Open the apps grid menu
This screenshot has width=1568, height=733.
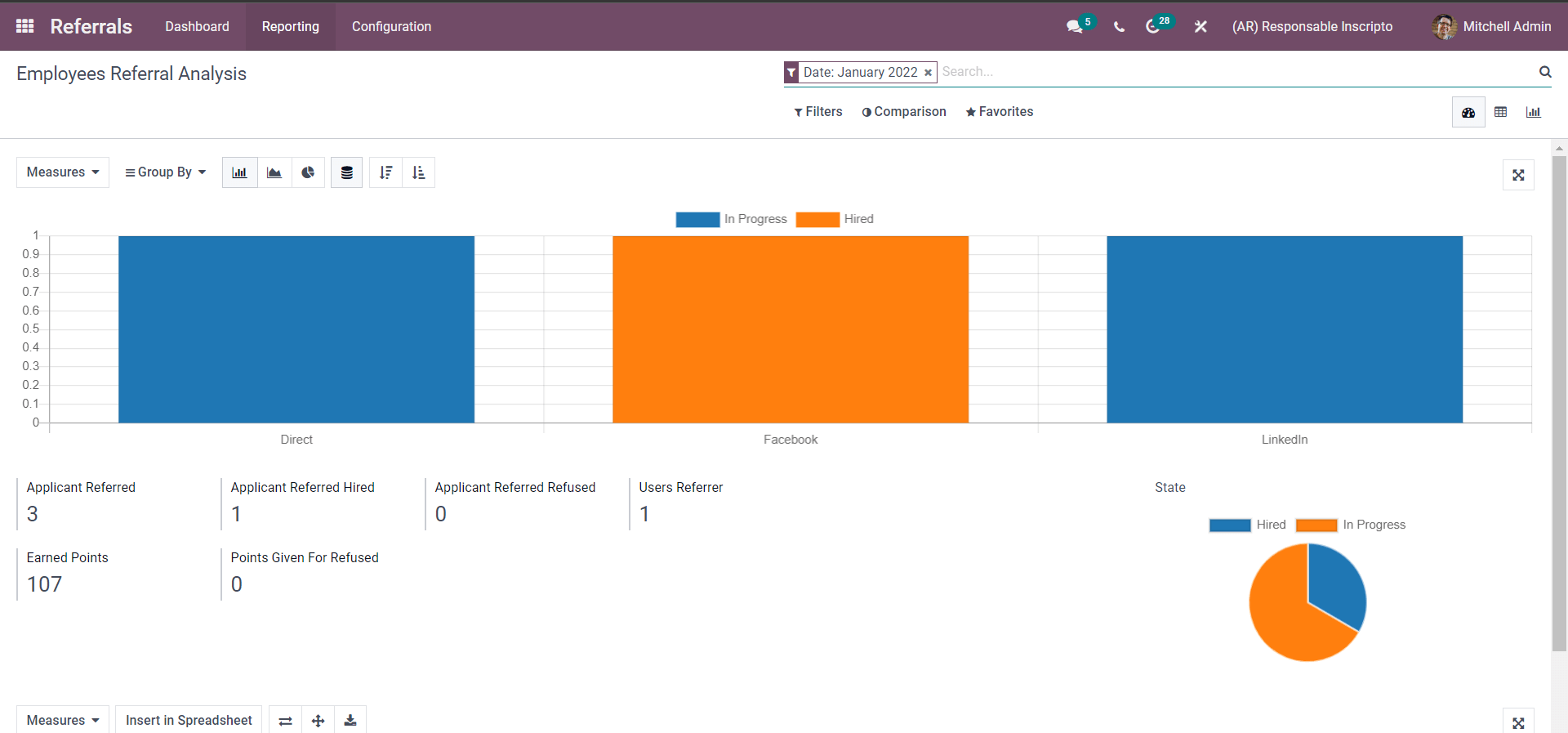coord(24,26)
